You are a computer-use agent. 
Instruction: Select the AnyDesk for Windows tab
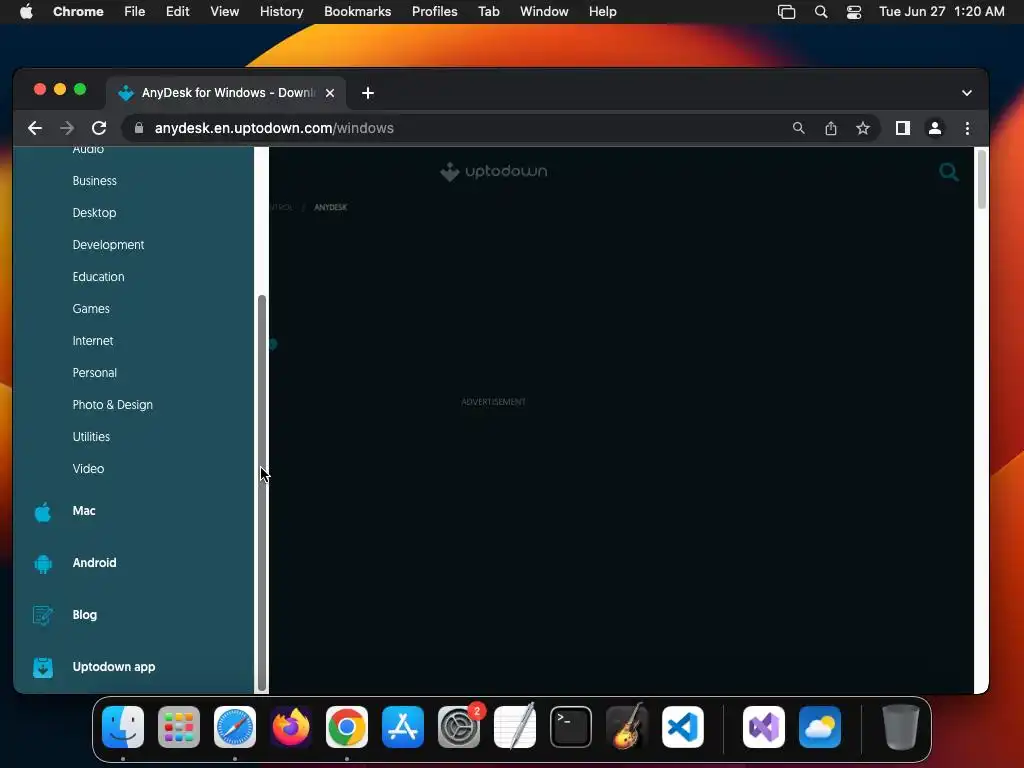226,93
